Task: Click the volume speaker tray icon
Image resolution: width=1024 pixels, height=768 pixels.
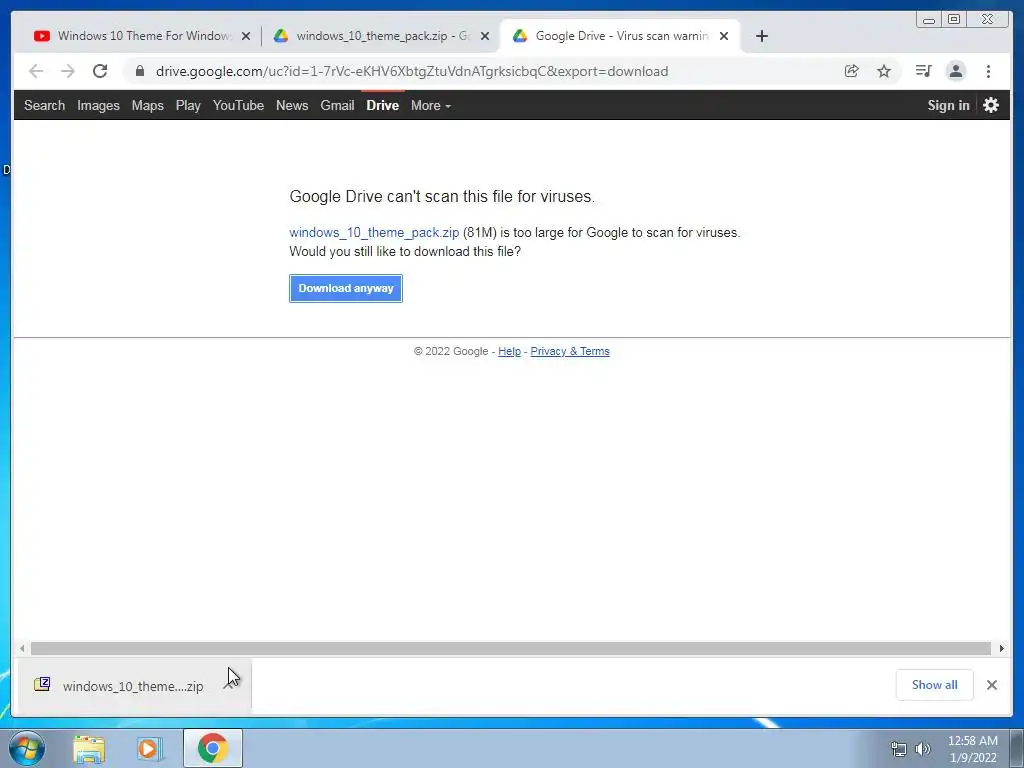Action: point(923,750)
